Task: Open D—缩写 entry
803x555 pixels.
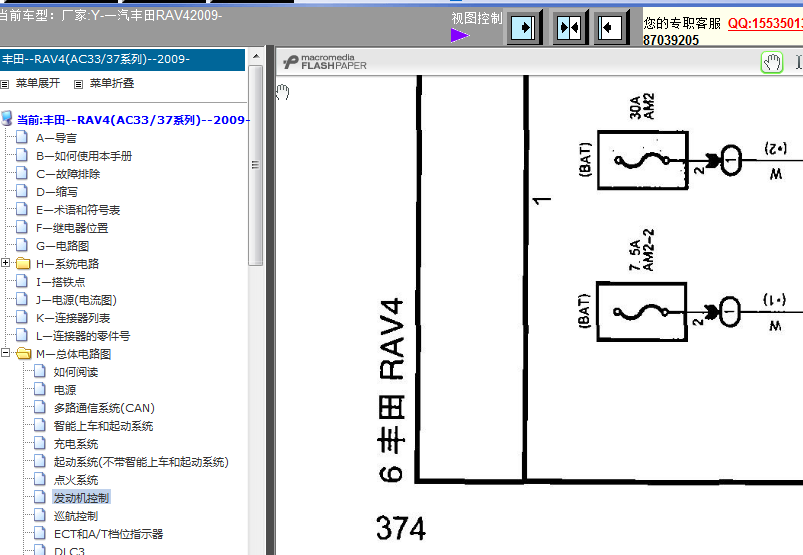Action: pos(57,192)
